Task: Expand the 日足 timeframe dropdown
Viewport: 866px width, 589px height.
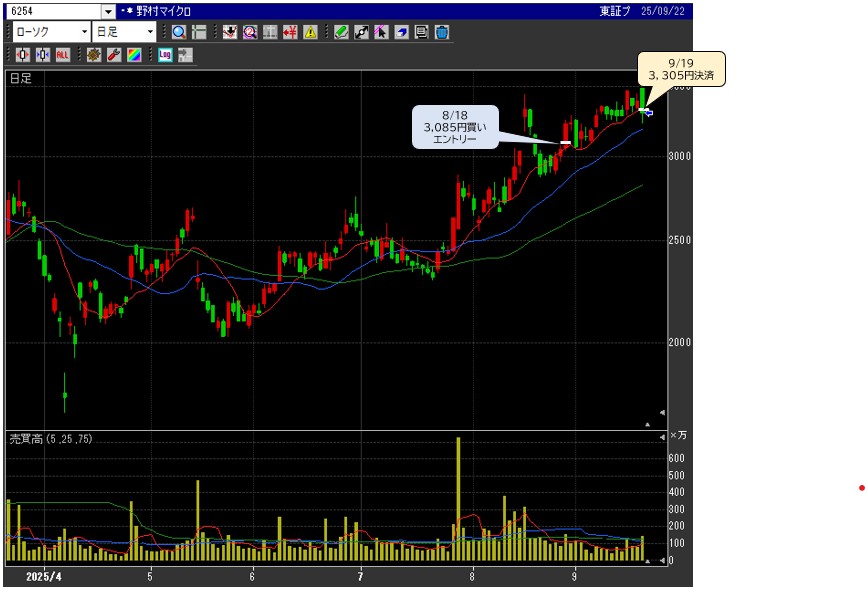Action: [150, 32]
